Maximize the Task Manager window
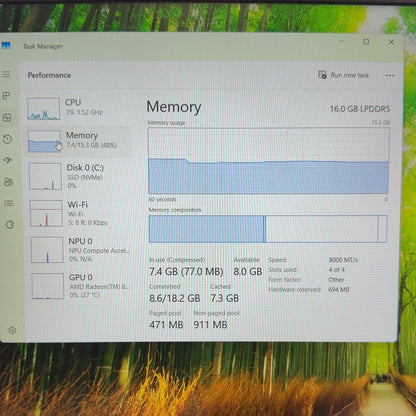This screenshot has height=416, width=416. 366,42
